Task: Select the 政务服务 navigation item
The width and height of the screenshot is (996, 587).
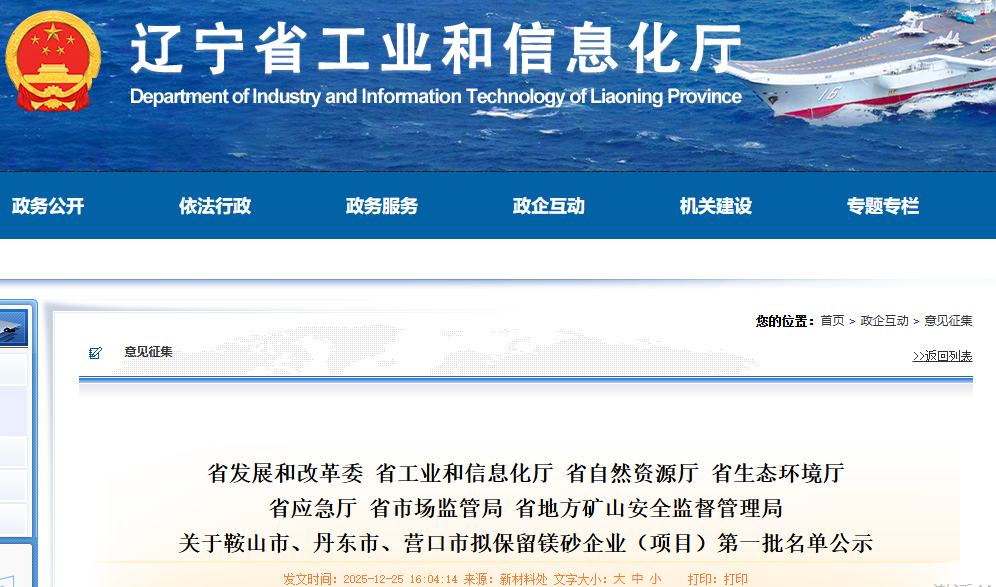Action: coord(382,207)
